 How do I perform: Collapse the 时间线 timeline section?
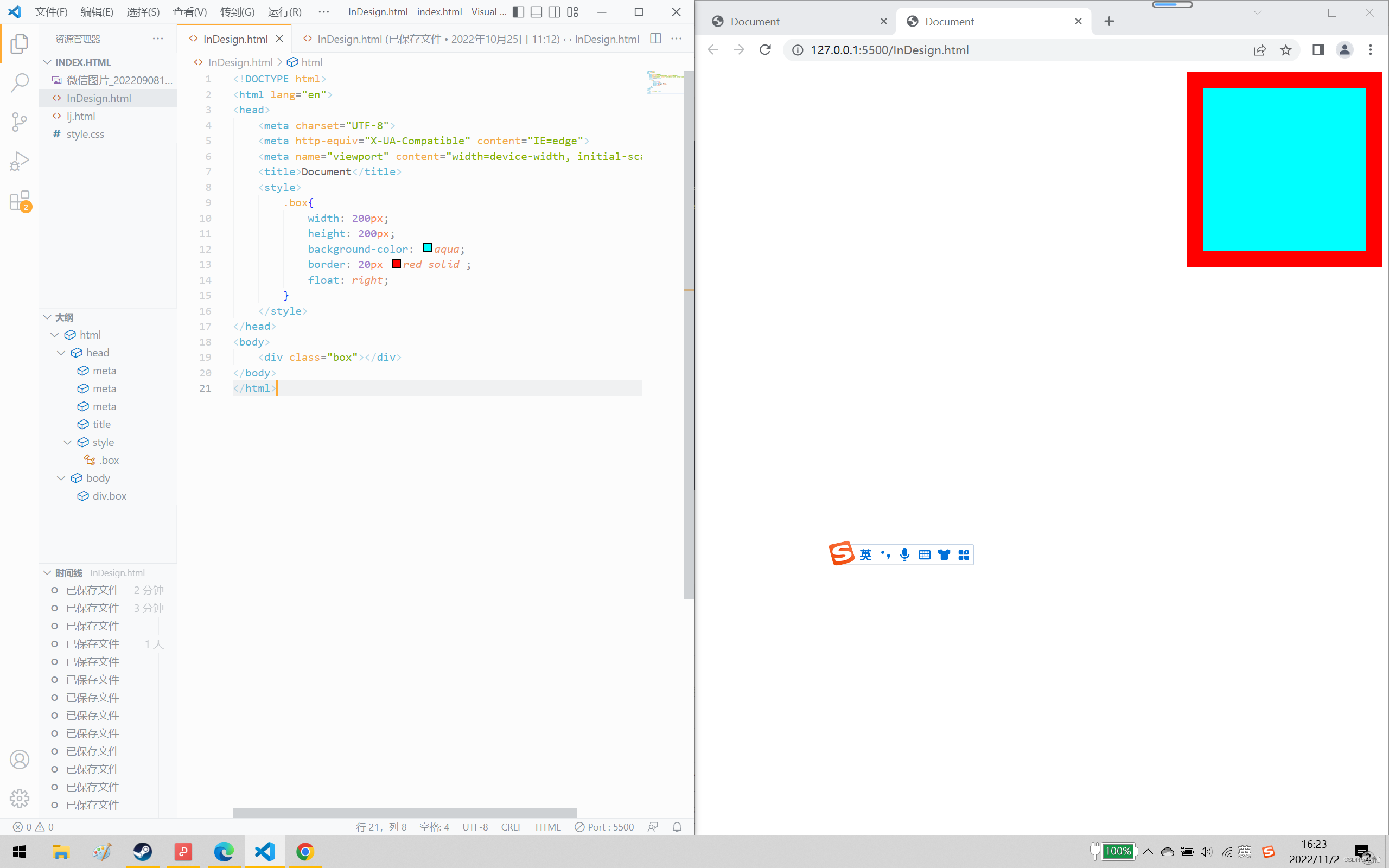point(48,572)
